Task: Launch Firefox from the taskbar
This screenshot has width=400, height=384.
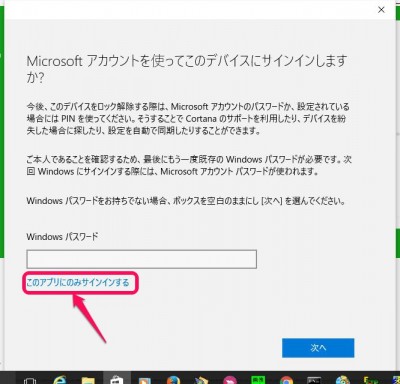Action: (x=173, y=380)
